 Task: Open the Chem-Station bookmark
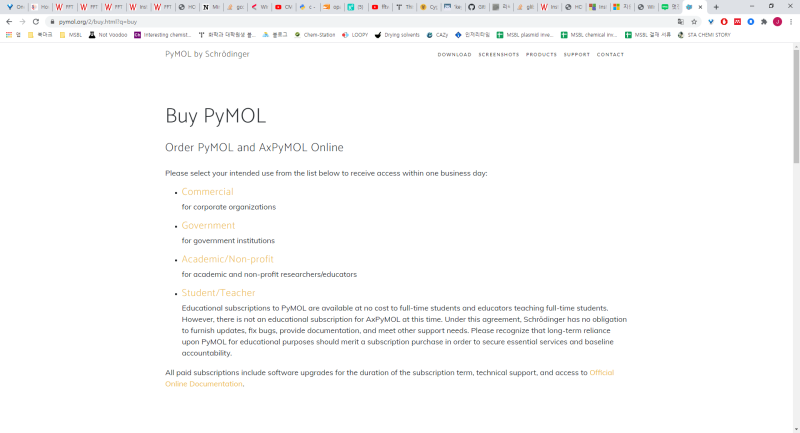(x=315, y=35)
